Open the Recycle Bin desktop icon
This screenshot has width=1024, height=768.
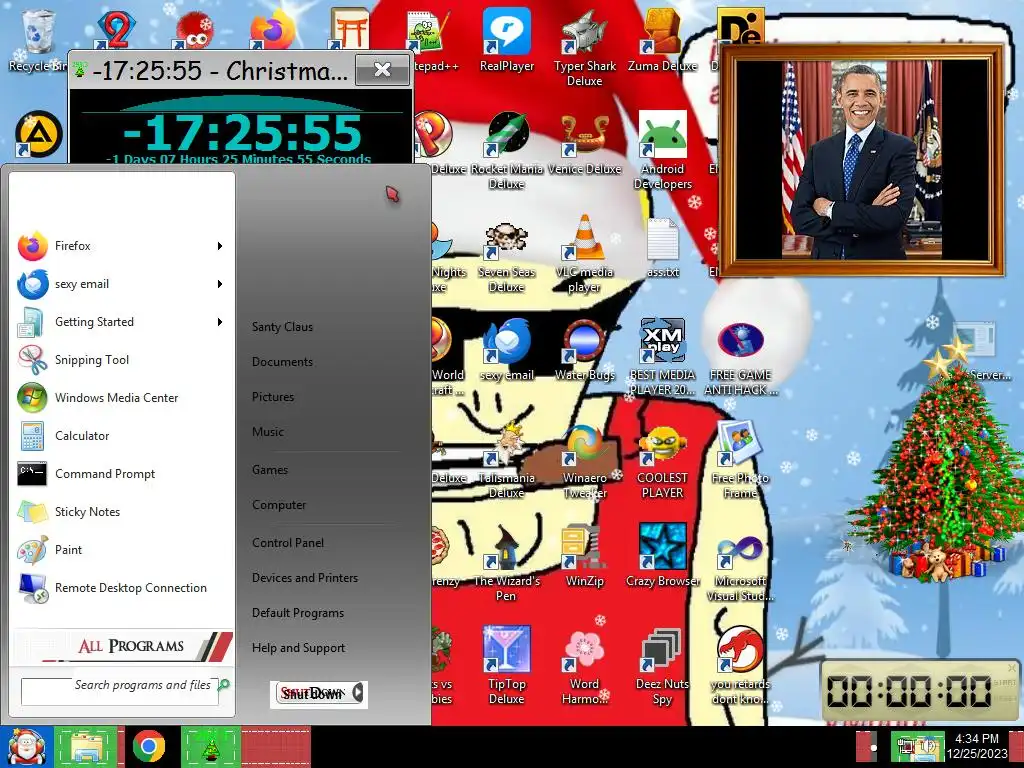(x=38, y=40)
